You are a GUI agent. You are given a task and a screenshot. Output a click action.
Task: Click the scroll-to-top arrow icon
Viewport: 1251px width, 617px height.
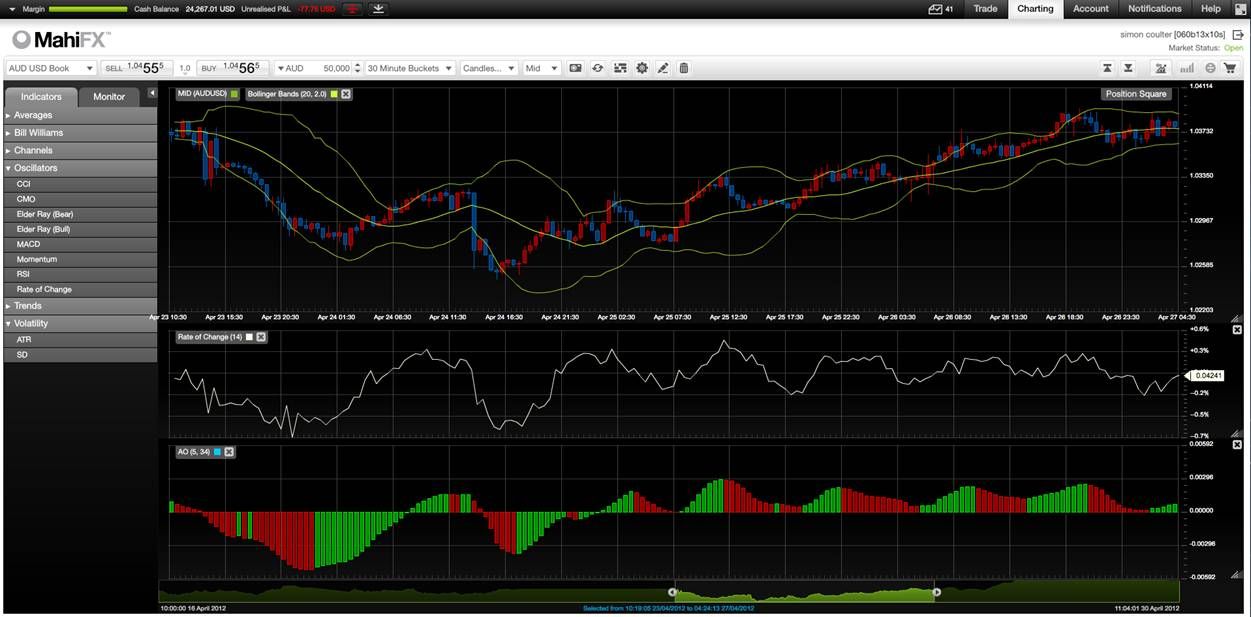[x=1108, y=68]
